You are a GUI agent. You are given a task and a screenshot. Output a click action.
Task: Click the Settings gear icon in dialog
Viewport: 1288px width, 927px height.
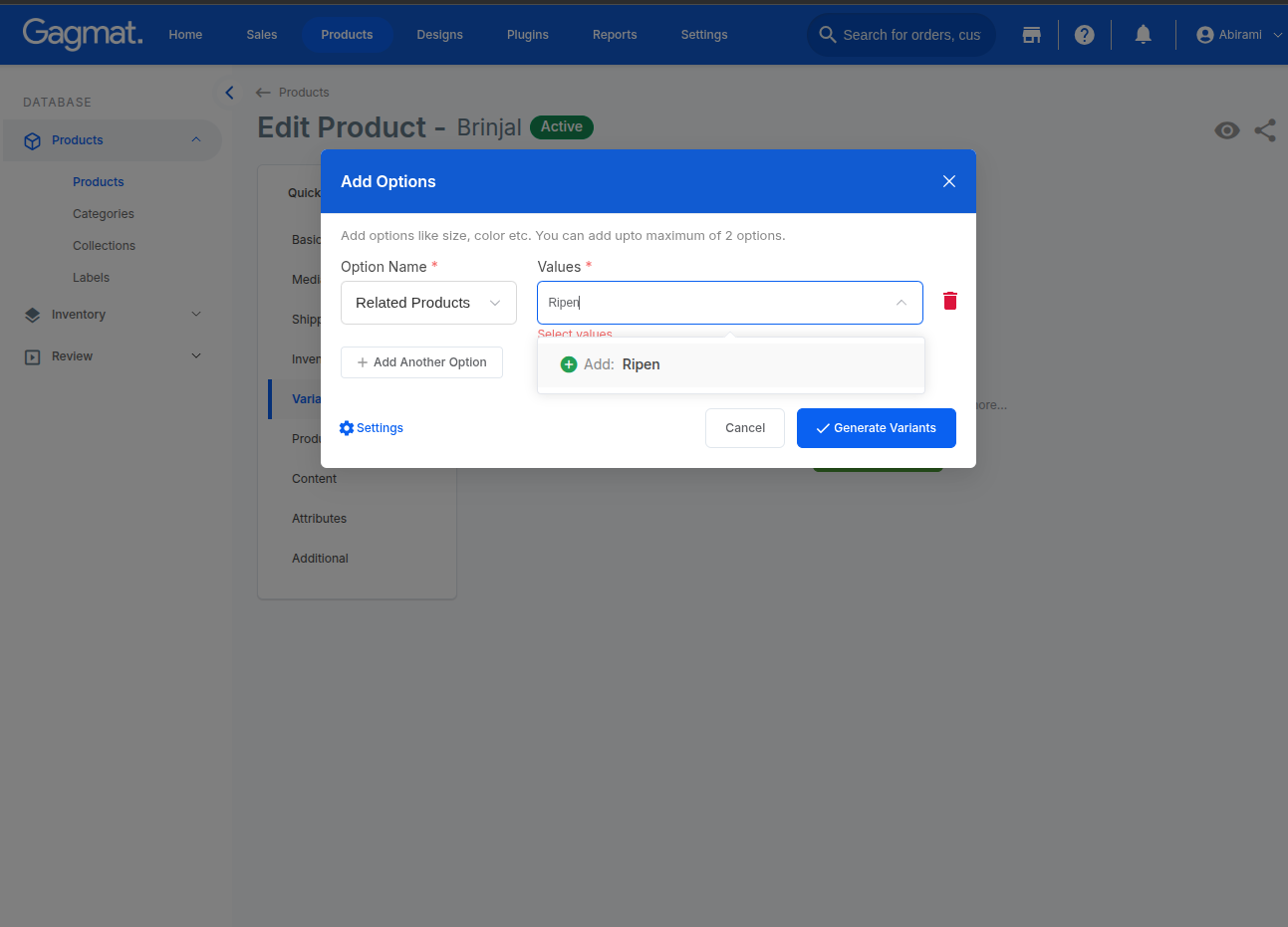(347, 428)
